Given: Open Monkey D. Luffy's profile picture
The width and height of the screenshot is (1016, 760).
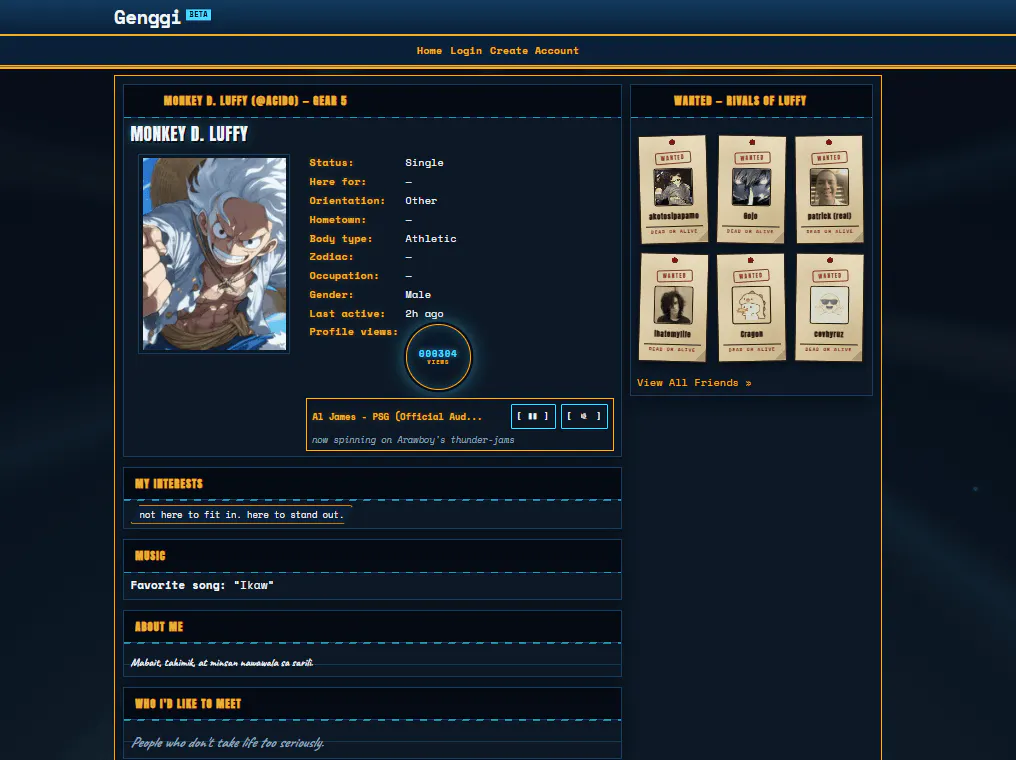Looking at the screenshot, I should pyautogui.click(x=214, y=254).
